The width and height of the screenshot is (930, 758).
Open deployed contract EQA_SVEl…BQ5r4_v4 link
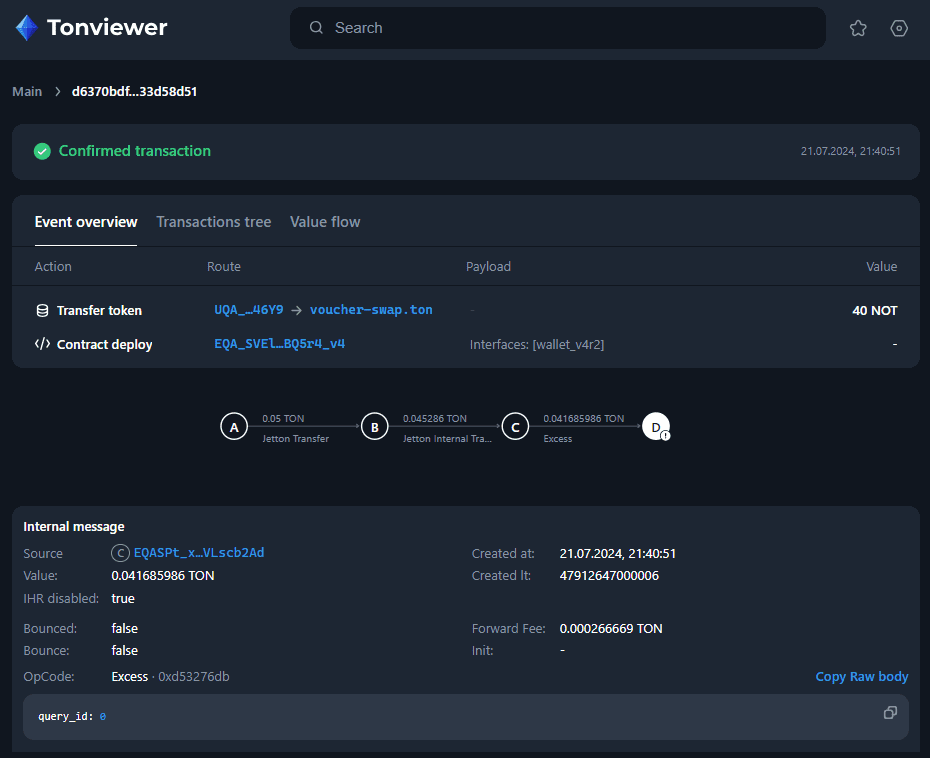coord(280,344)
